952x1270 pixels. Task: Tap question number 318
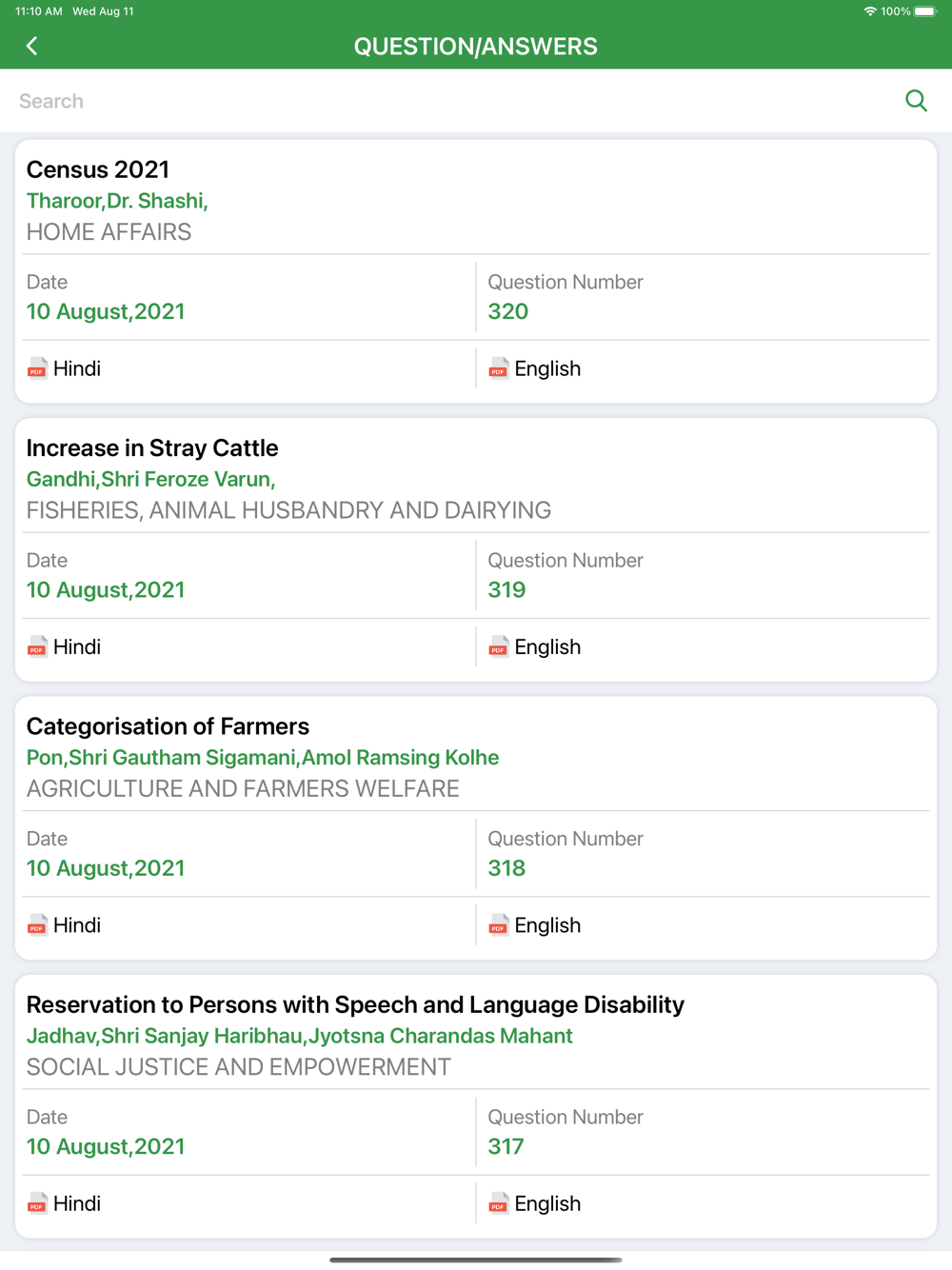tap(506, 868)
